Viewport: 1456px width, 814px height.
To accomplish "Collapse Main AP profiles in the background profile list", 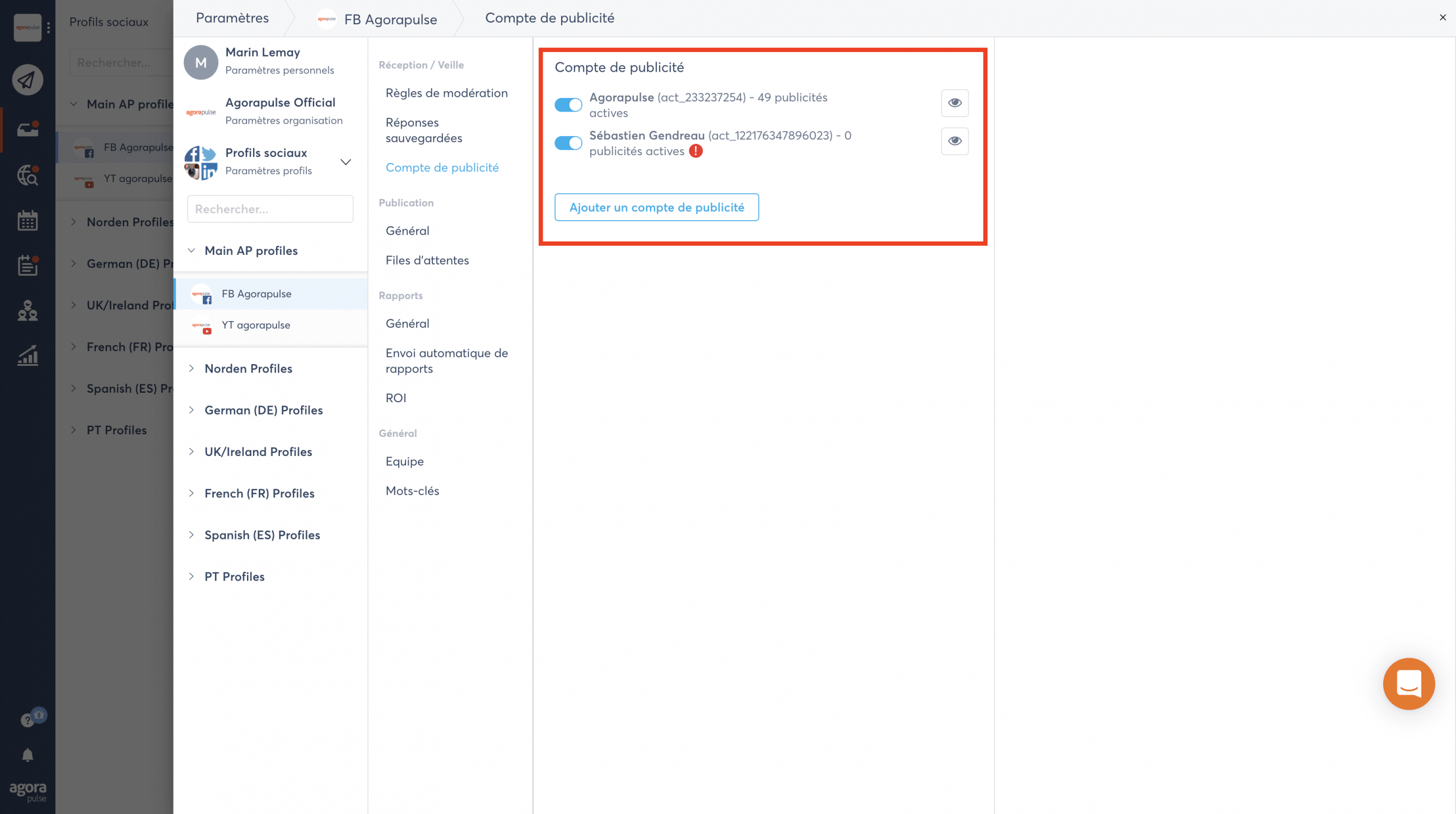I will tap(73, 104).
